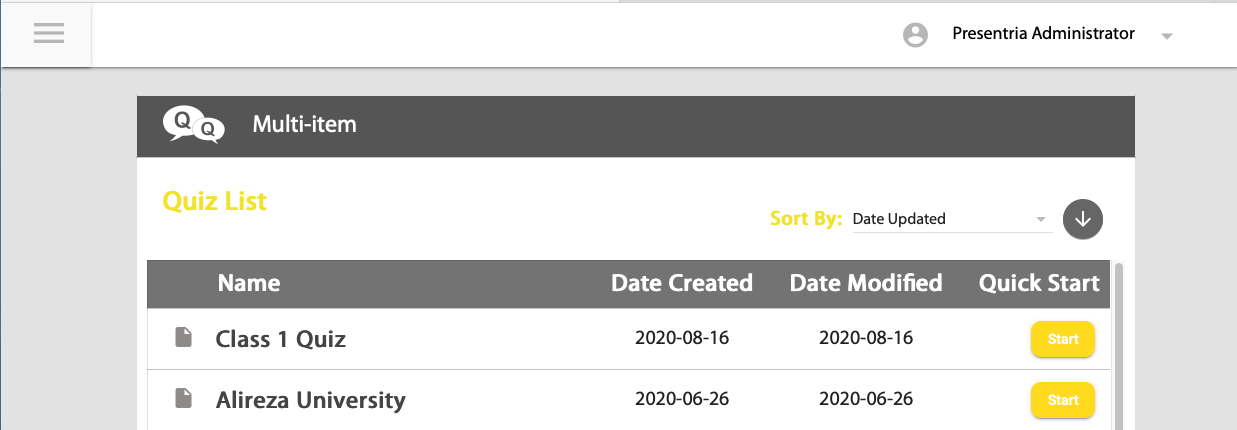Toggle sort direction arrow button
This screenshot has height=430, width=1237.
1082,219
